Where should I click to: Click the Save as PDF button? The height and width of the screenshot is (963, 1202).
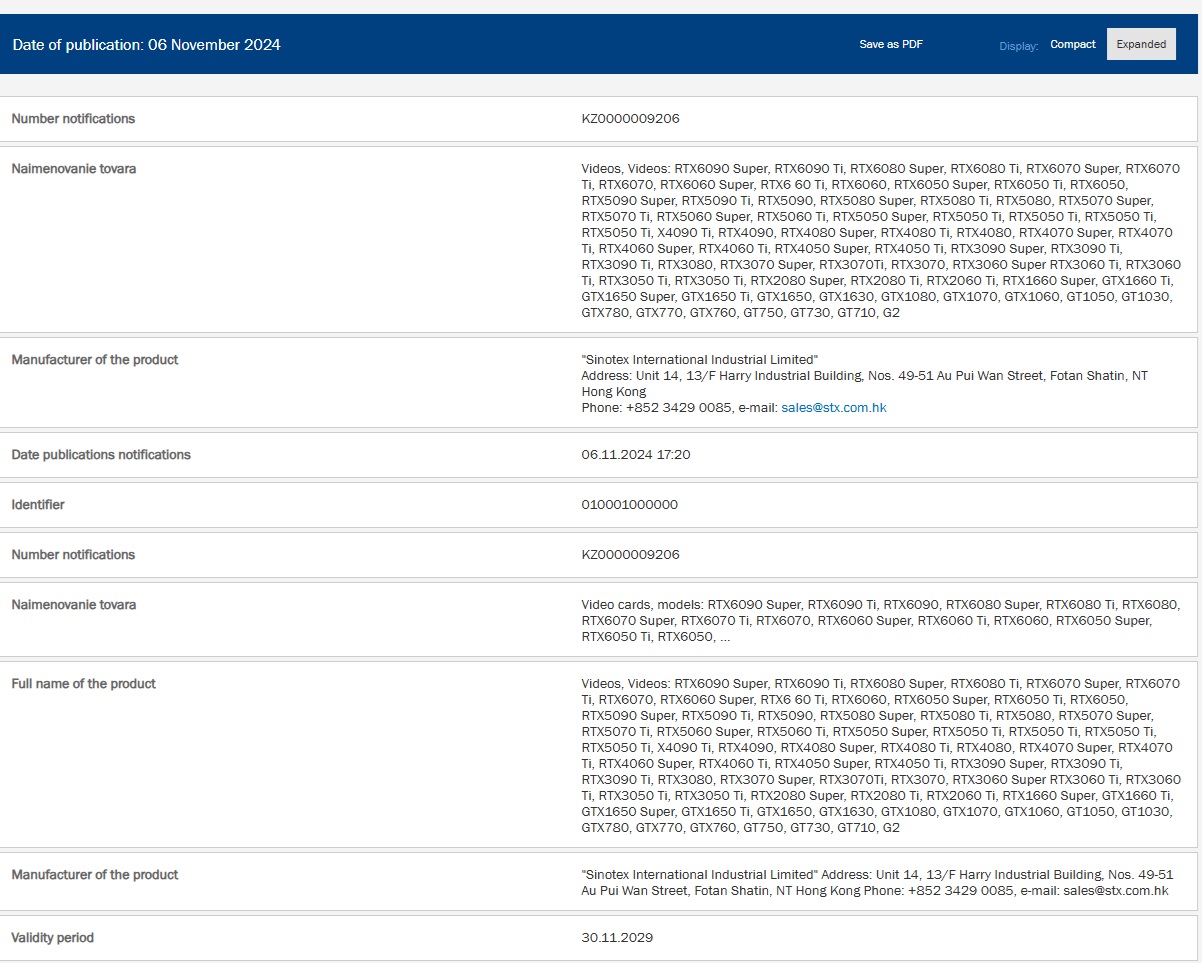891,45
